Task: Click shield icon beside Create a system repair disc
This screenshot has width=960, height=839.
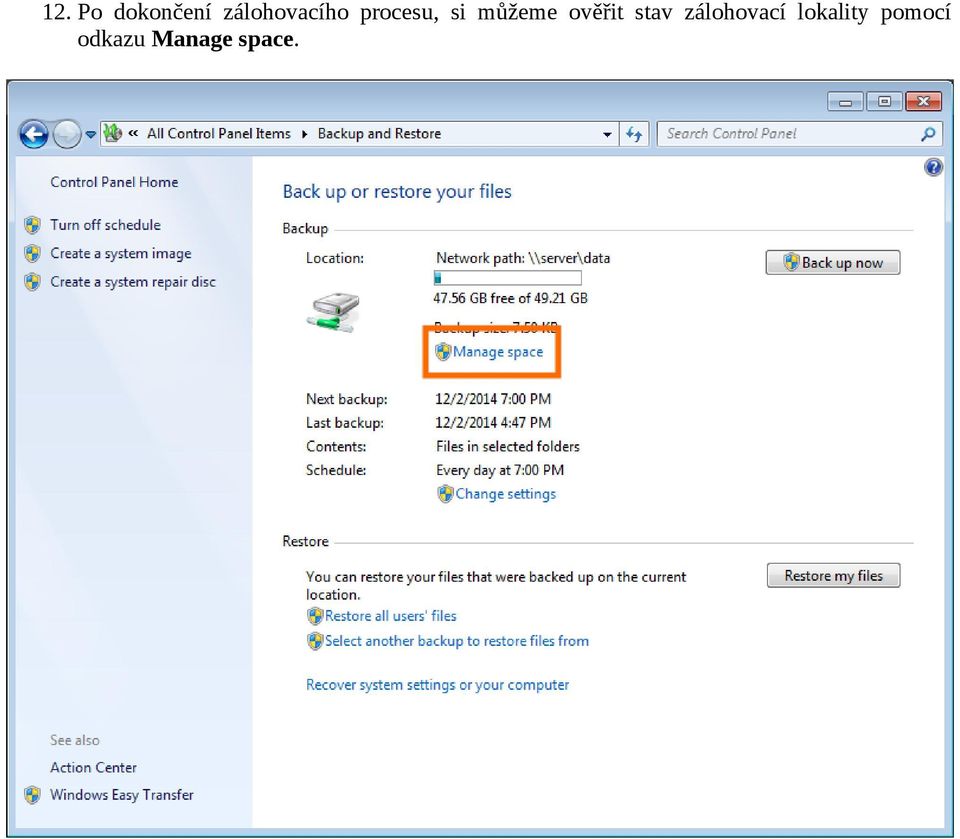Action: [x=32, y=282]
